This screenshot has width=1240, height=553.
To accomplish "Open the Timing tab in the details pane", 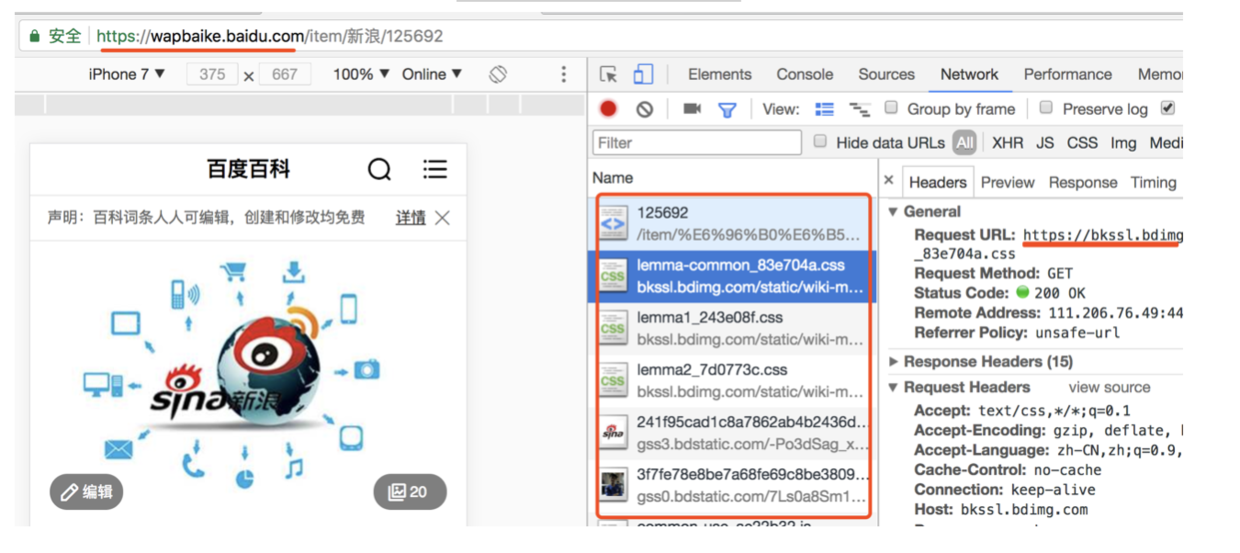I will click(1153, 182).
